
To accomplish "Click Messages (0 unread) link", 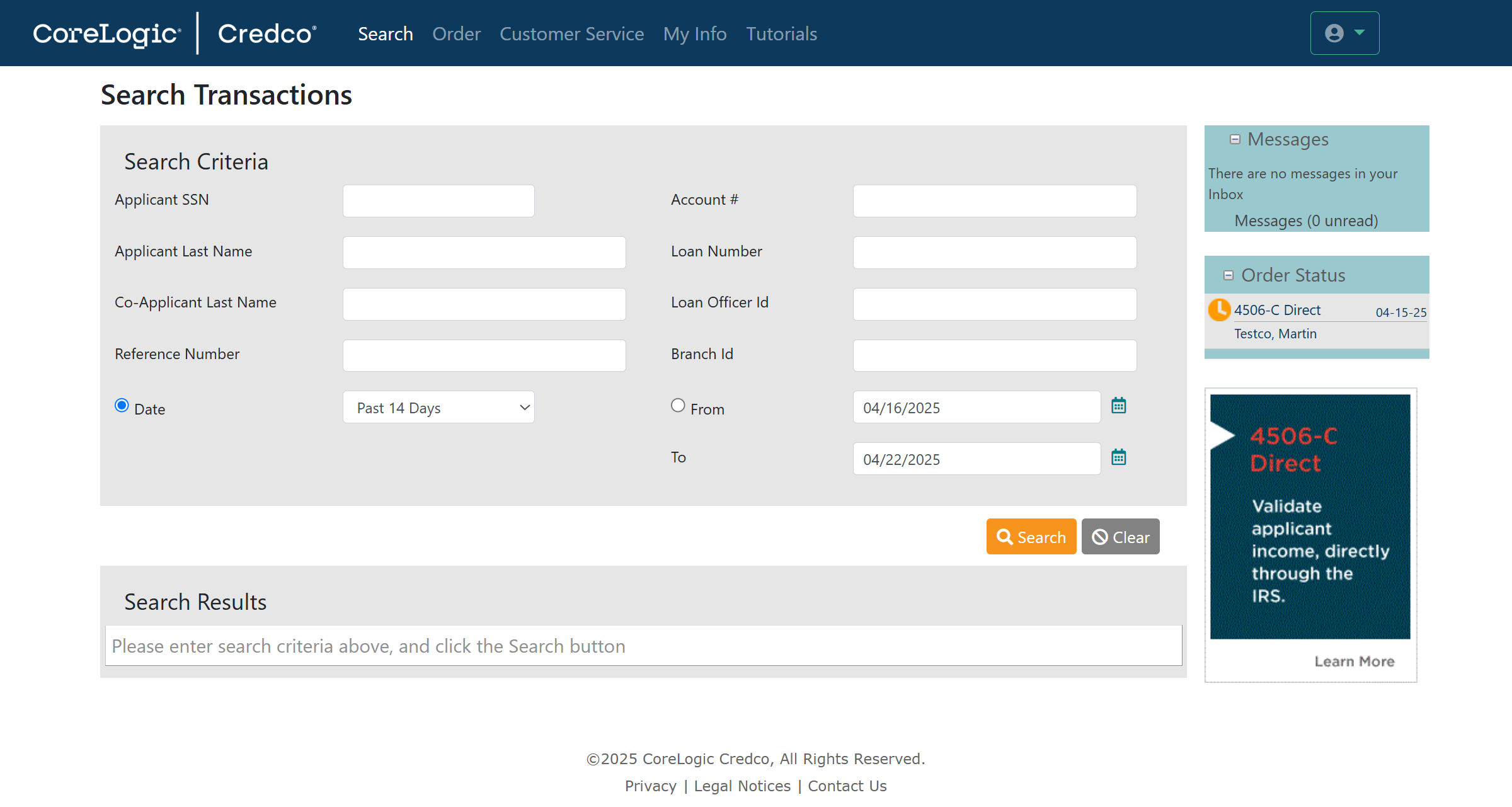I will (1306, 221).
